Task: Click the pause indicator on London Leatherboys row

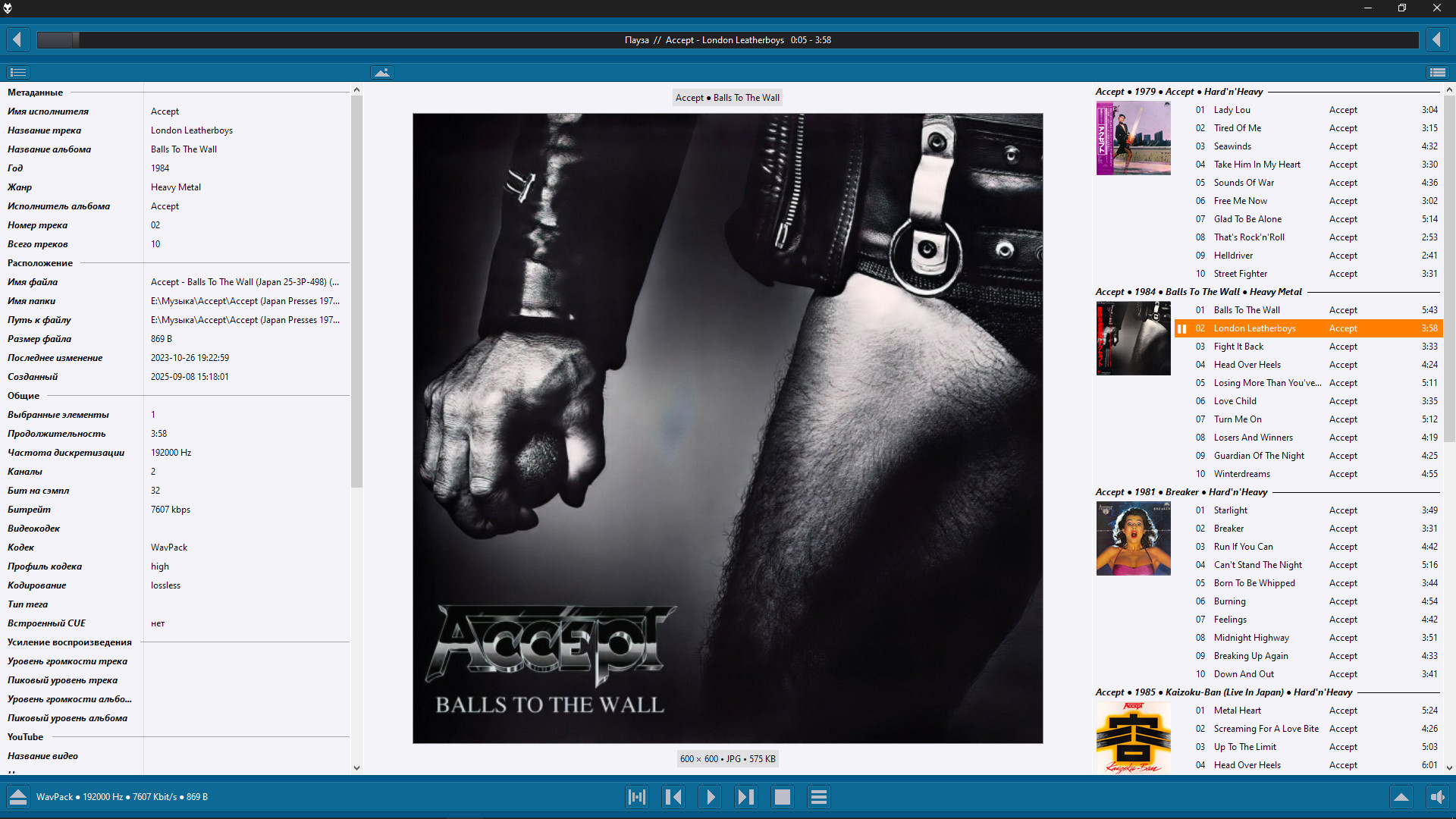Action: pos(1181,328)
